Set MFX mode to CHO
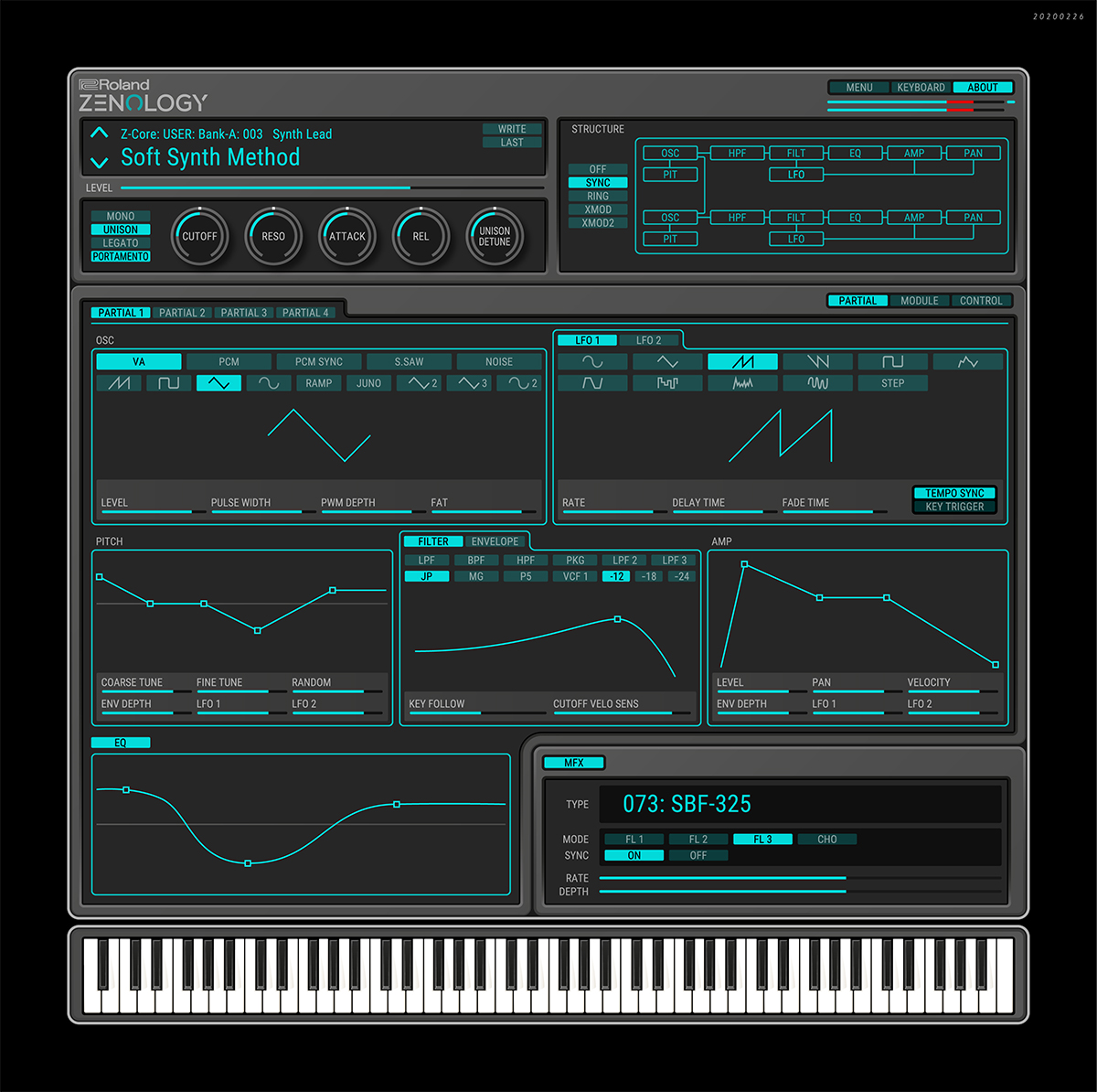This screenshot has width=1097, height=1092. (827, 840)
